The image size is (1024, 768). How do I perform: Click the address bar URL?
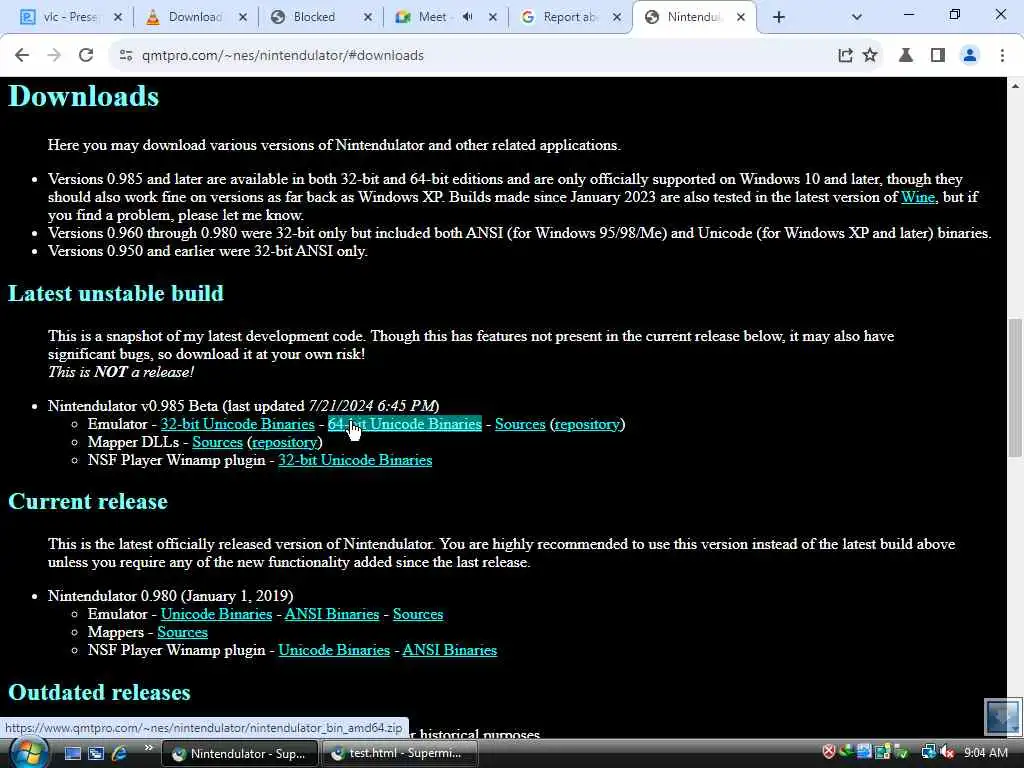click(283, 56)
